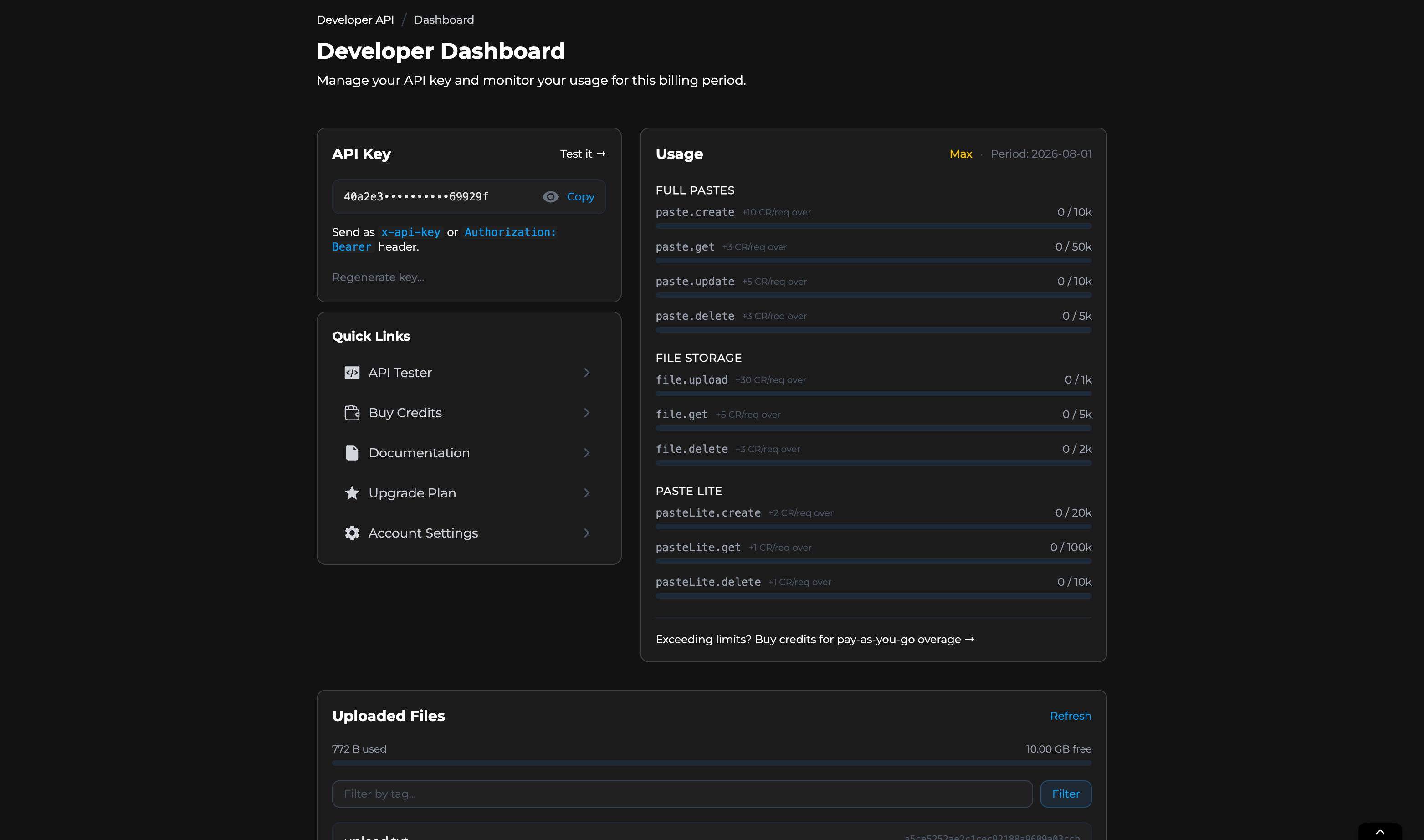Click Regenerate key
Screen dimensions: 1424x840
(378, 277)
